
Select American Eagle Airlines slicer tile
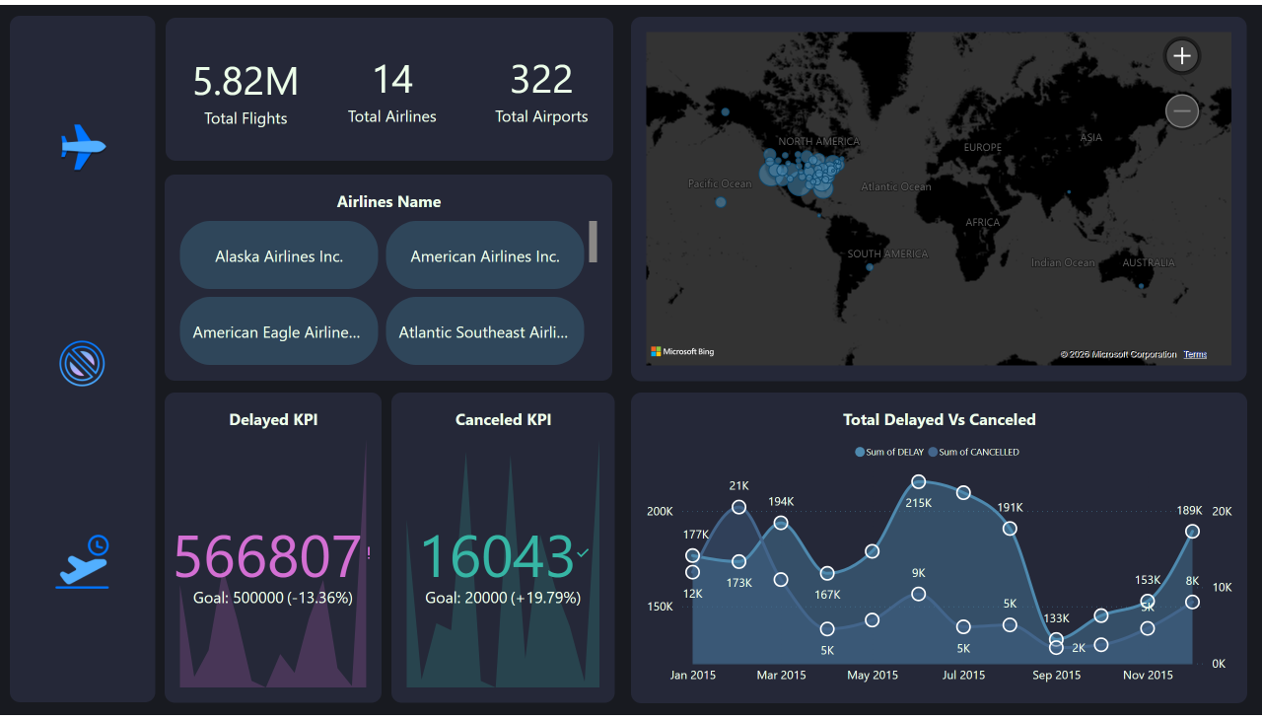click(x=279, y=332)
